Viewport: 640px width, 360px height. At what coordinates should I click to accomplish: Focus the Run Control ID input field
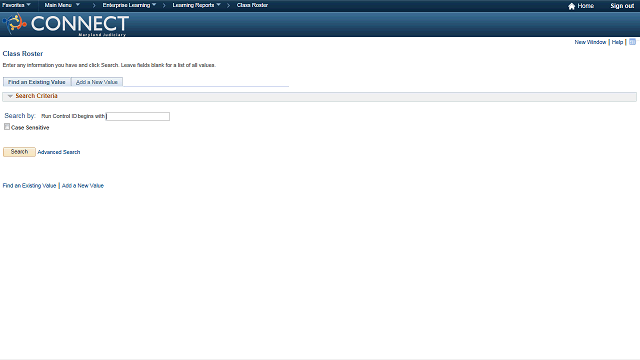coord(138,116)
